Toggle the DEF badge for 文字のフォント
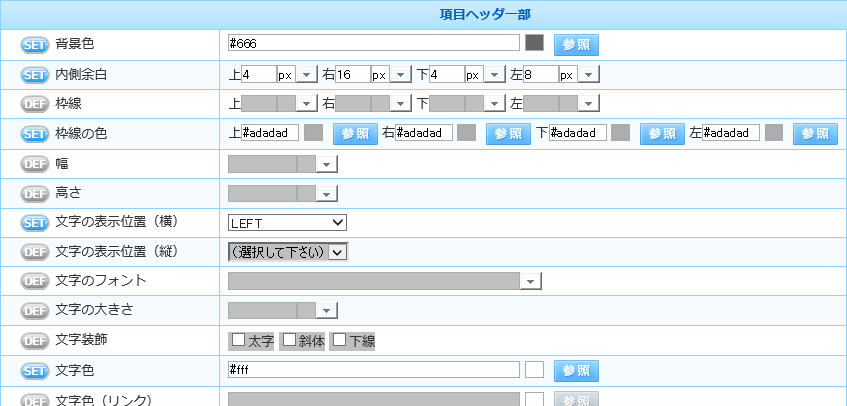The height and width of the screenshot is (406, 847). pos(35,281)
